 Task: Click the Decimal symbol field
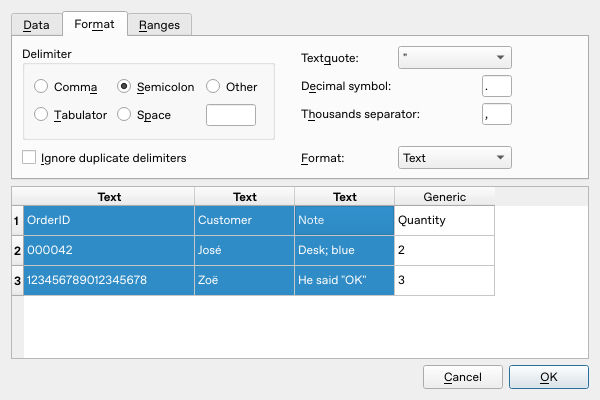[x=497, y=86]
